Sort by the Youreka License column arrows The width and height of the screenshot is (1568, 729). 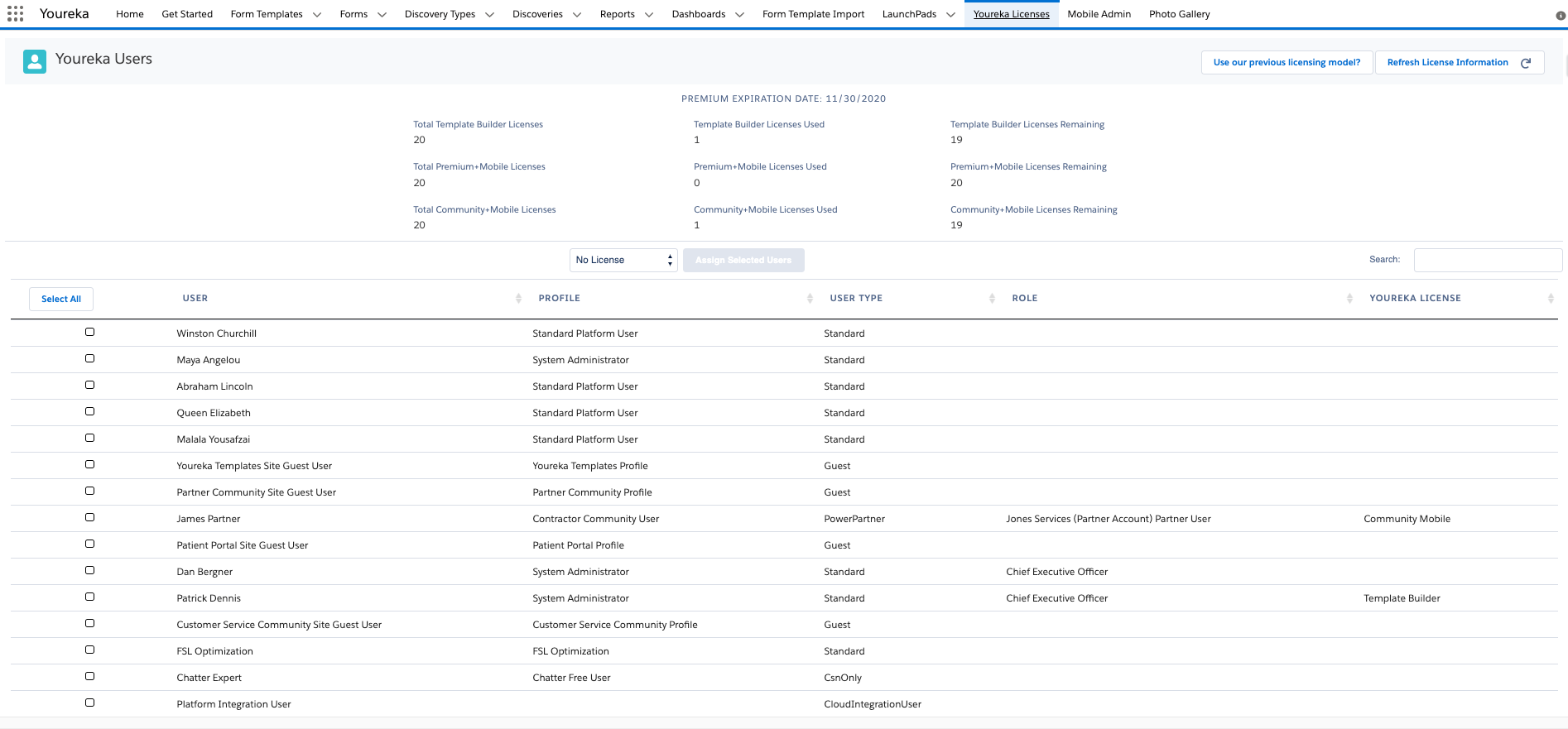1551,299
